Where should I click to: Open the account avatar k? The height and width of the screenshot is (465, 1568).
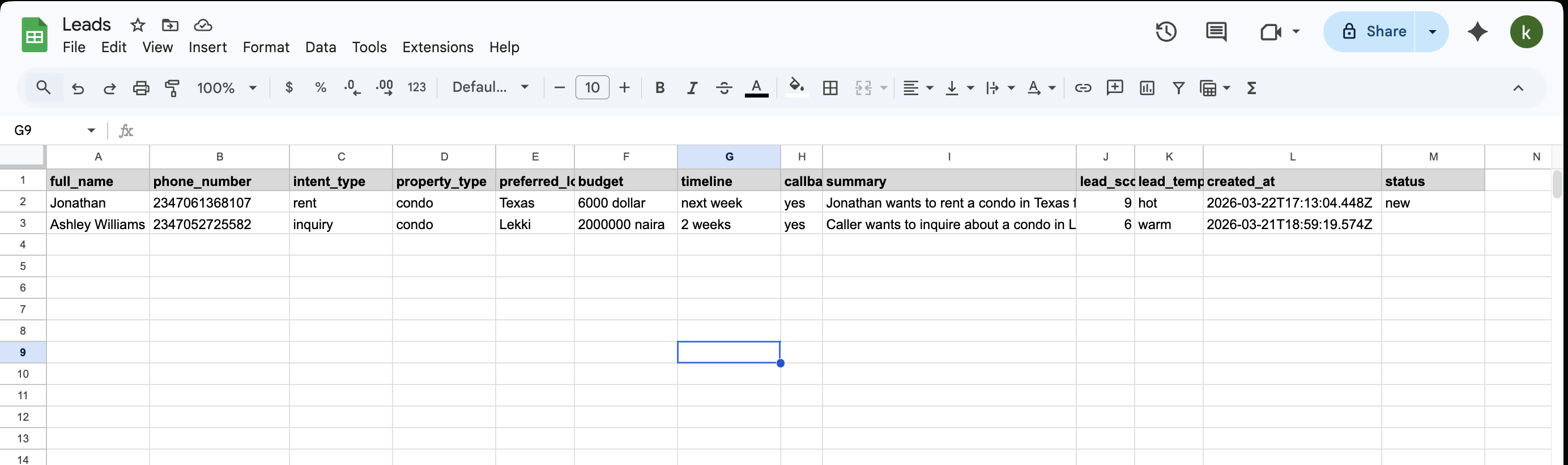pyautogui.click(x=1526, y=32)
